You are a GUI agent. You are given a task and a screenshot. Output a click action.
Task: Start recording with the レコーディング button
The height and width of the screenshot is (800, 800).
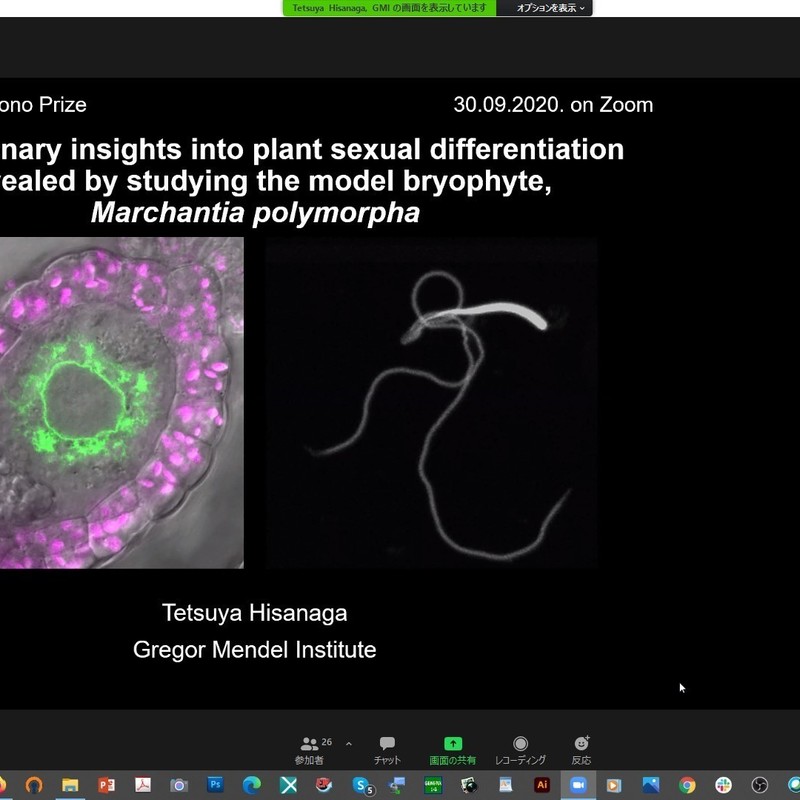(x=520, y=749)
